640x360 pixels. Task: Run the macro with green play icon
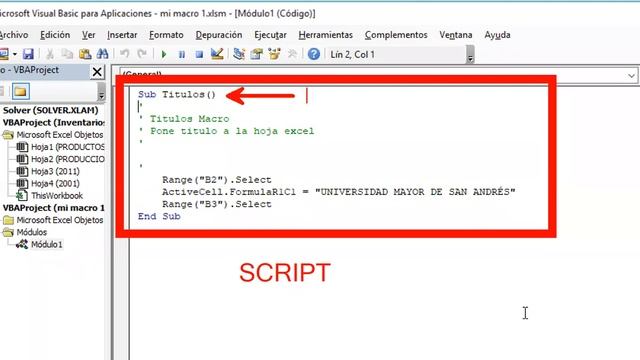pyautogui.click(x=164, y=54)
